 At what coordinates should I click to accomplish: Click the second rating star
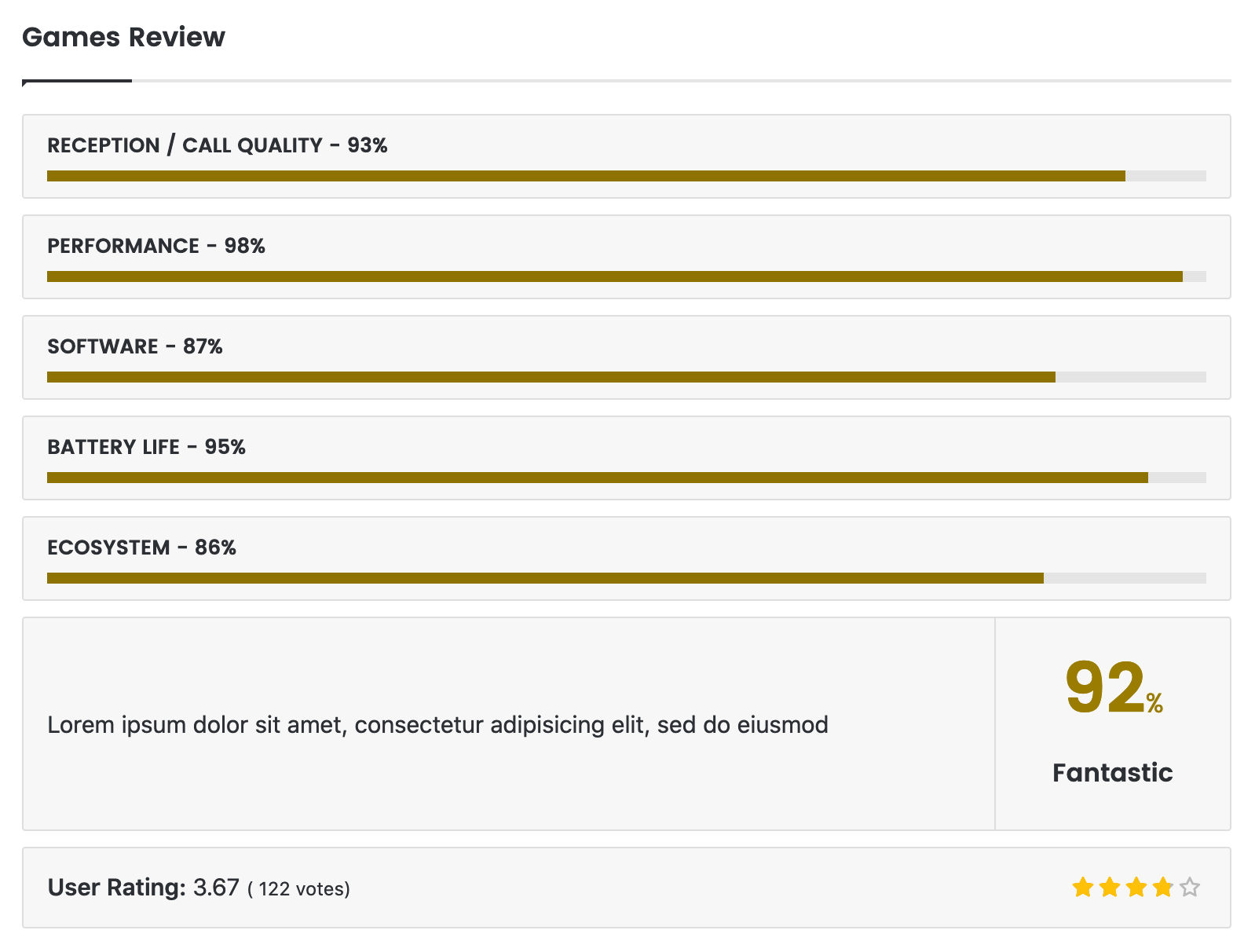1110,888
